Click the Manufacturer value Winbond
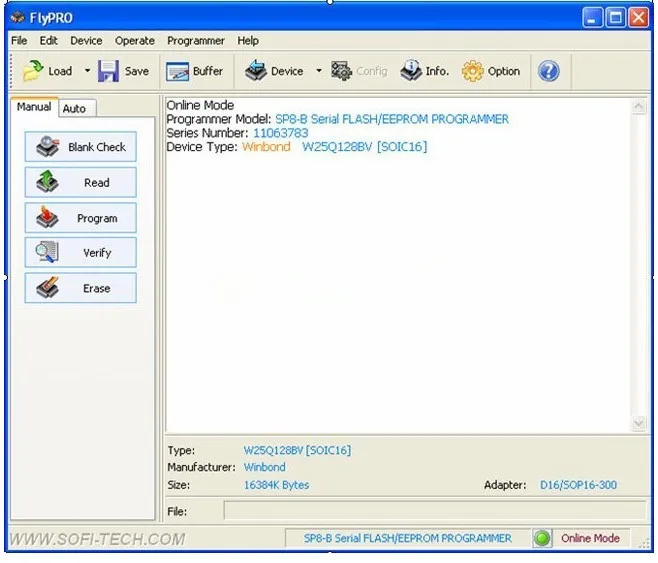The image size is (658, 563). coord(264,467)
